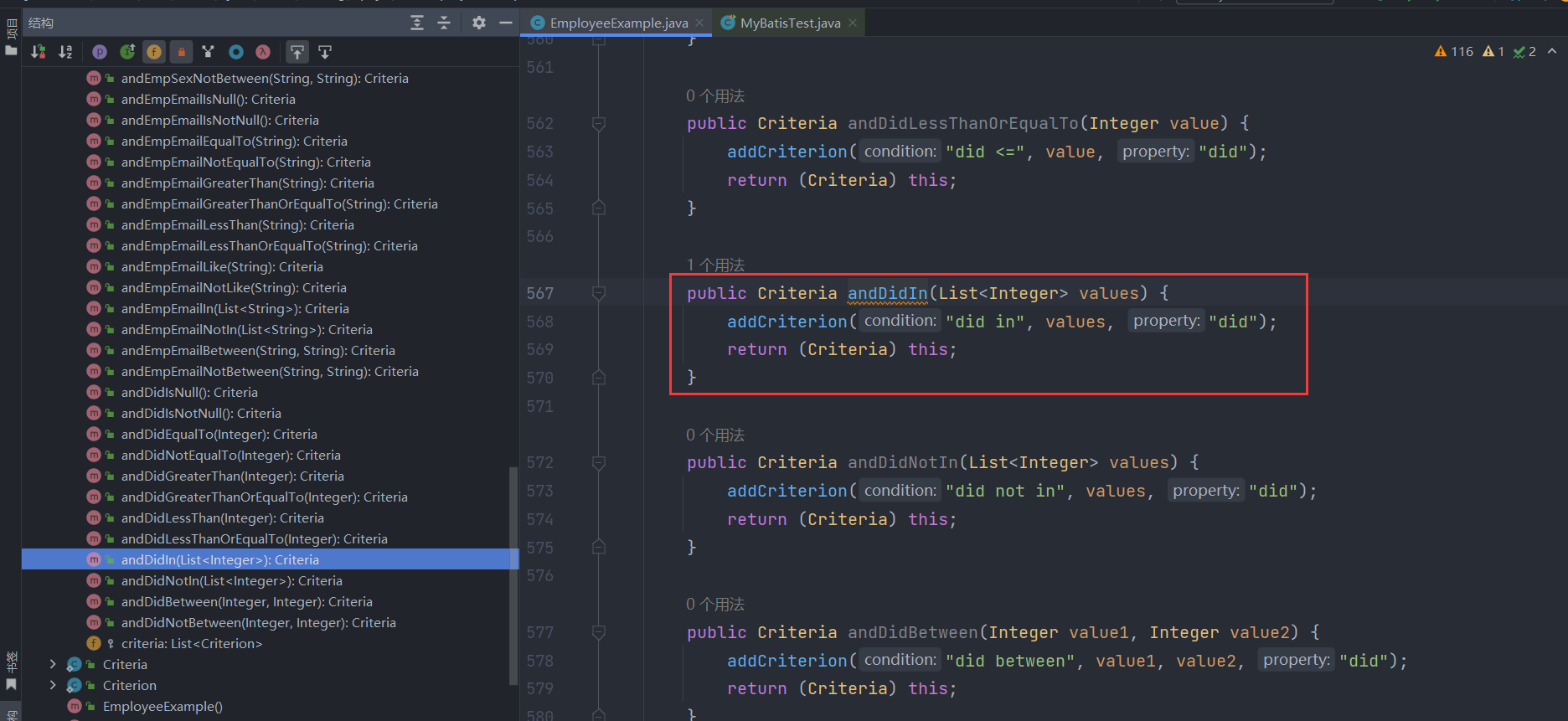Expand all nodes in Structure panel
The height and width of the screenshot is (721, 1568).
(417, 23)
